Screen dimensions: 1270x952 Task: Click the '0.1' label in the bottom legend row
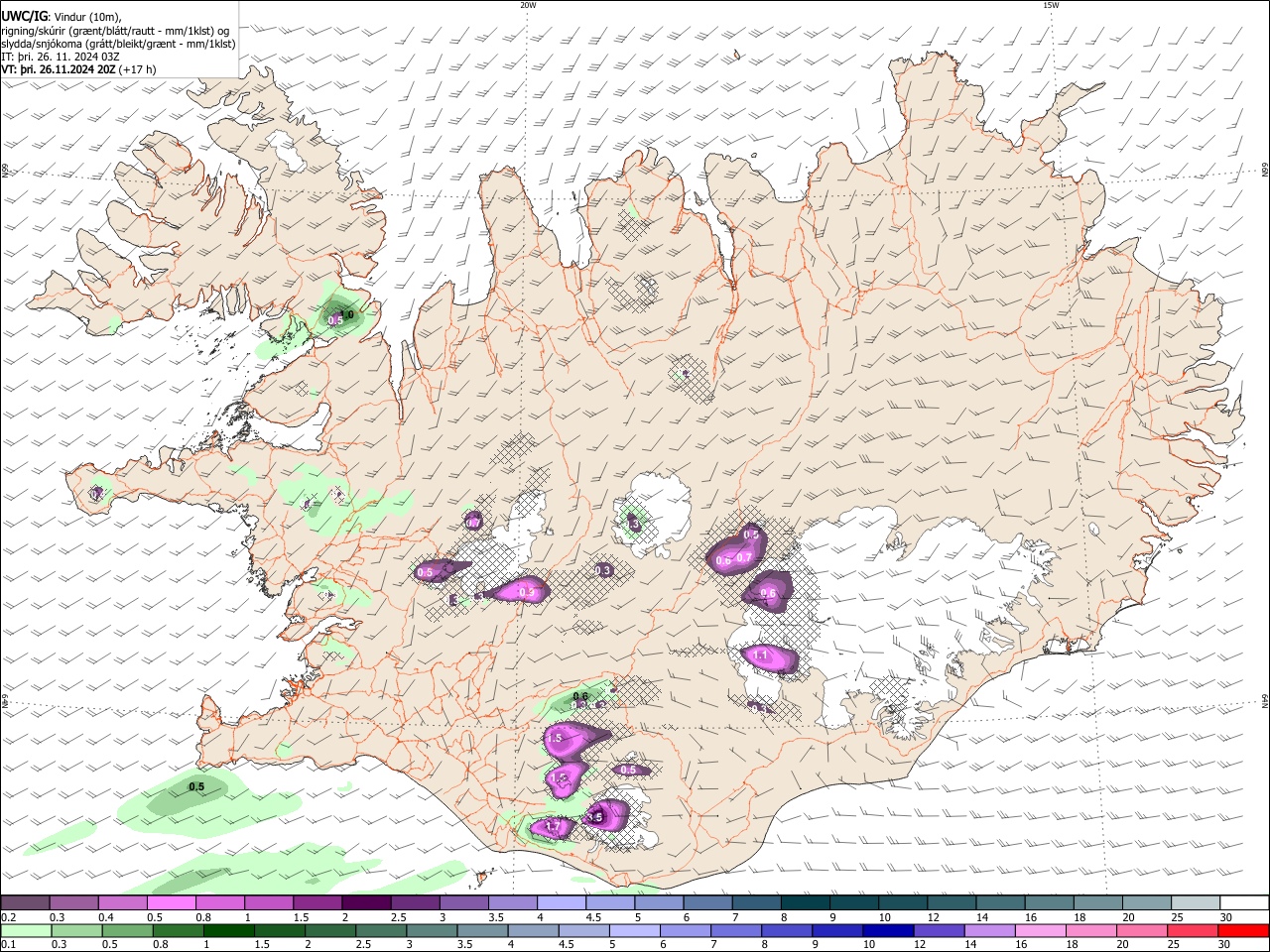8,946
